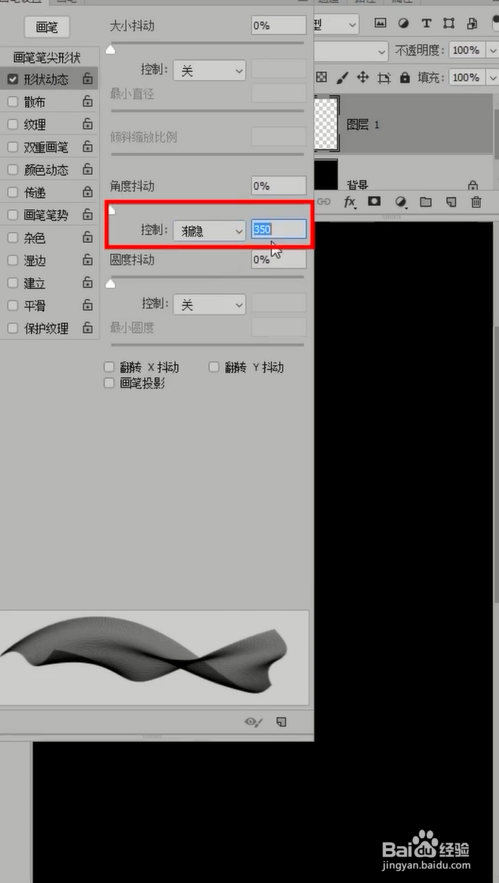Click the 填充 100% field
The image size is (499, 883).
[x=467, y=77]
